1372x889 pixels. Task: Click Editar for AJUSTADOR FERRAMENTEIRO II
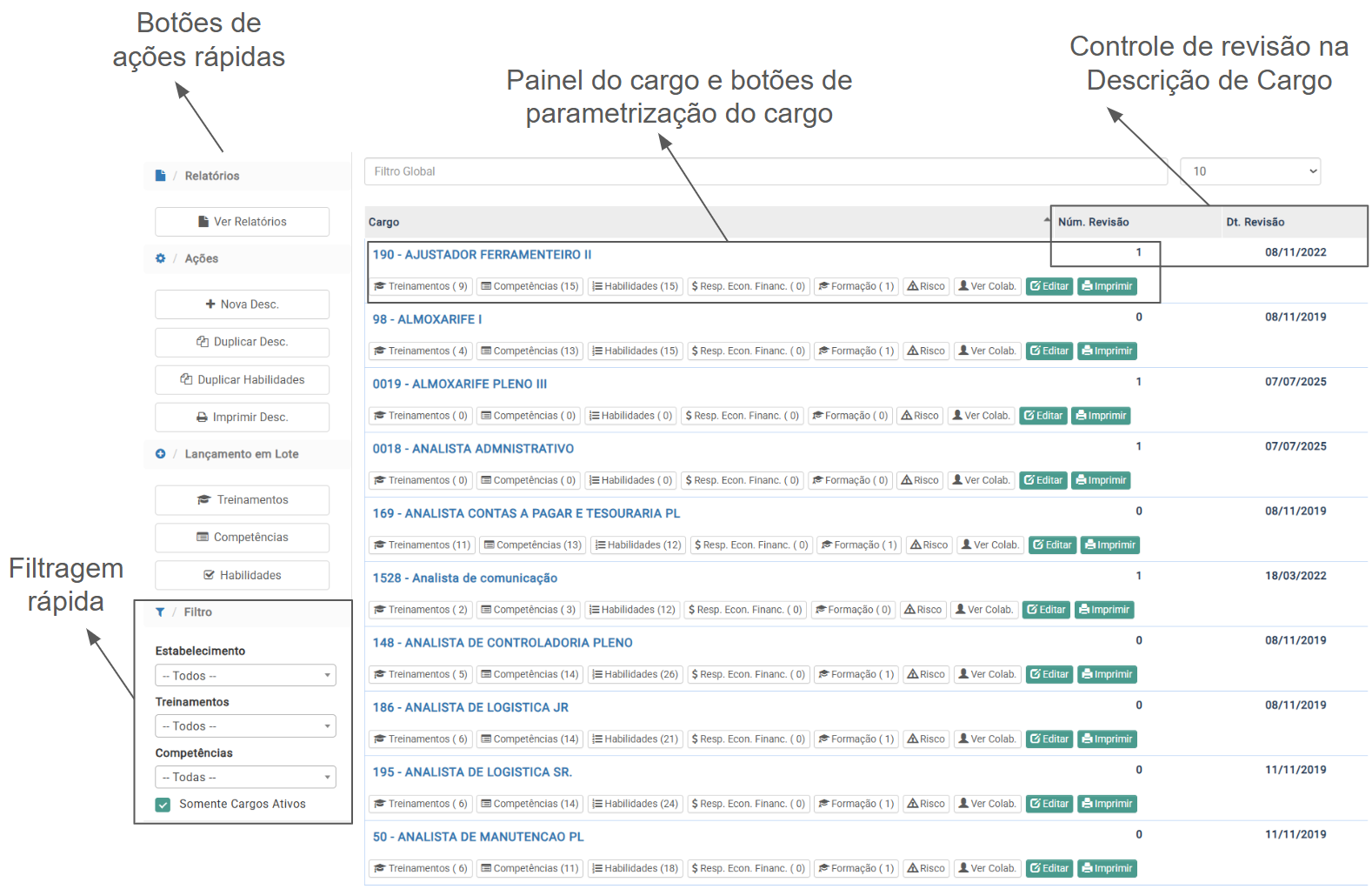coord(1049,286)
